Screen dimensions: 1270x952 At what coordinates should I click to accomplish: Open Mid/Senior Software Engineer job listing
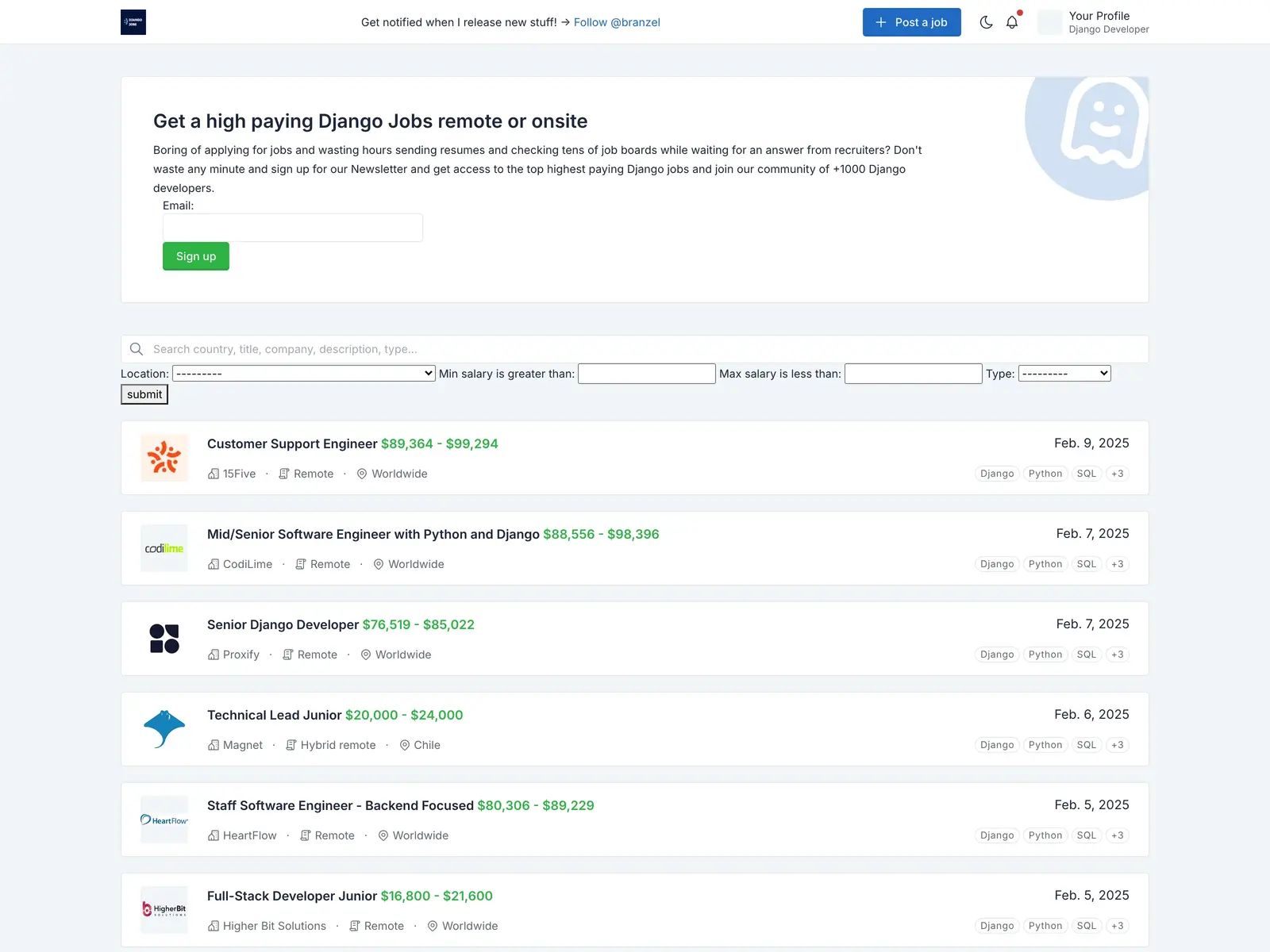[x=373, y=534]
